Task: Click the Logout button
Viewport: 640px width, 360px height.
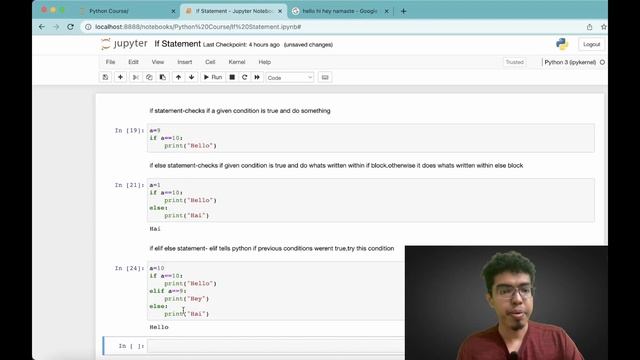Action: point(591,44)
